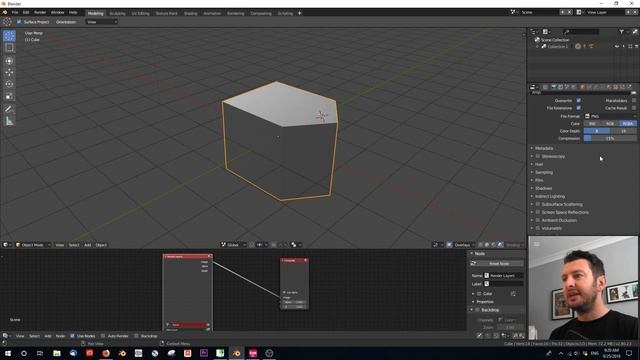This screenshot has height=360, width=640.
Task: Click the Node Name field showing Render Layers
Action: (x=504, y=276)
